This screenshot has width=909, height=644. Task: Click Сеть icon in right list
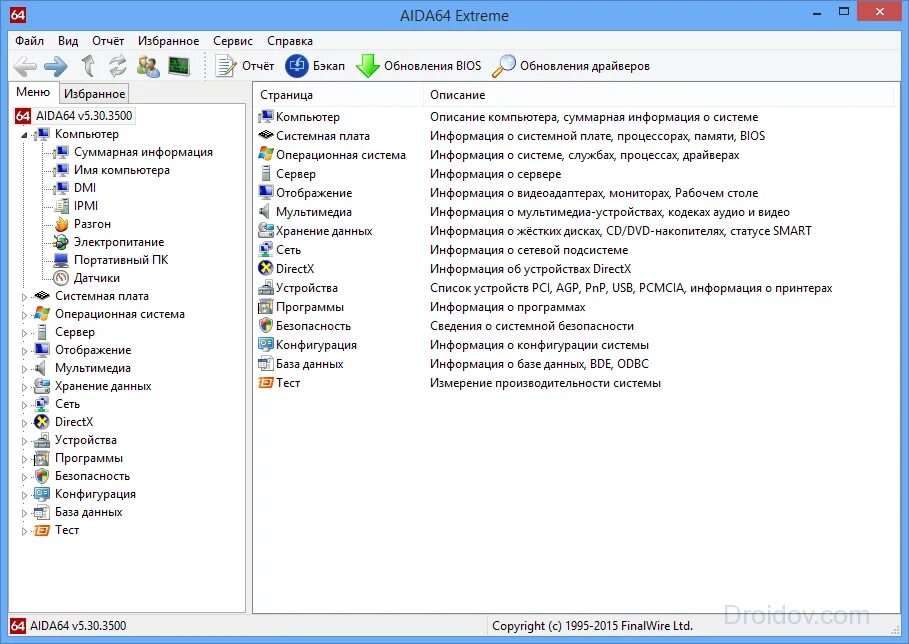click(266, 250)
